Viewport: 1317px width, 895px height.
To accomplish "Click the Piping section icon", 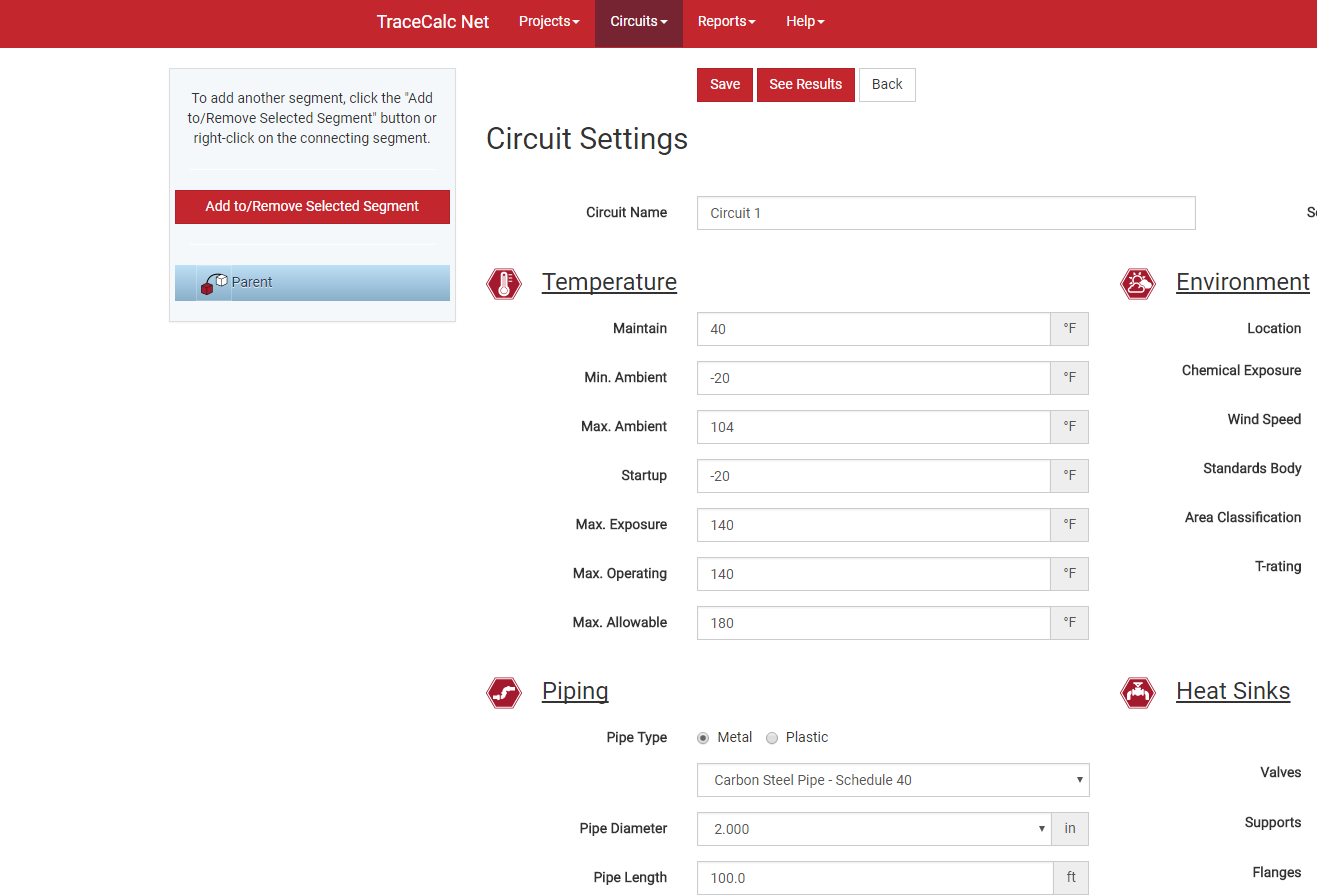I will [504, 692].
